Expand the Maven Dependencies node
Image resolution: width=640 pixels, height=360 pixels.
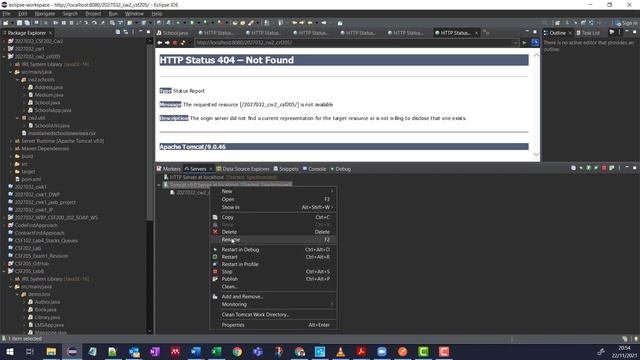point(11,149)
